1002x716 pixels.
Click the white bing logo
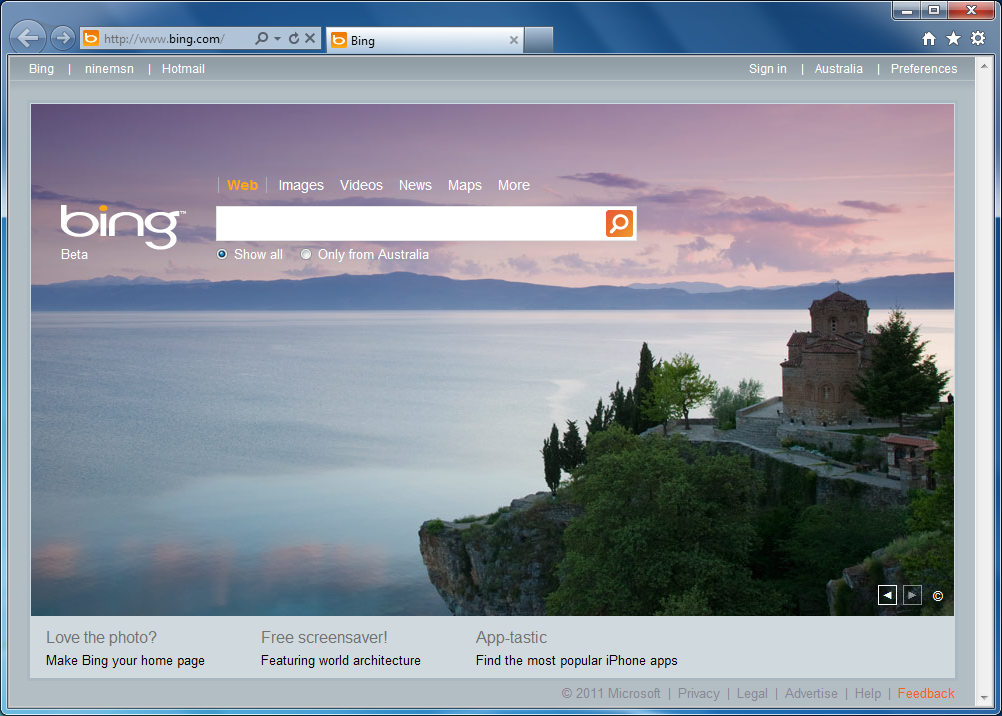[x=122, y=226]
